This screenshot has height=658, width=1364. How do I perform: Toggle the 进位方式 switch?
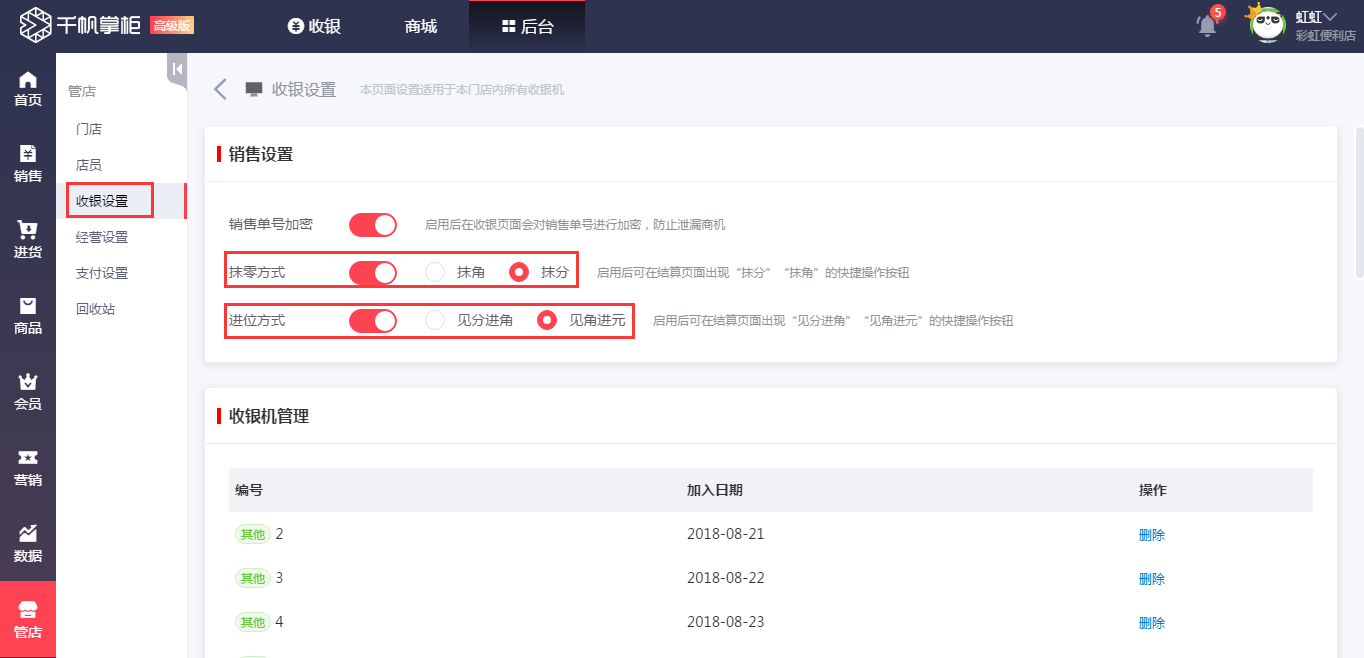(373, 320)
